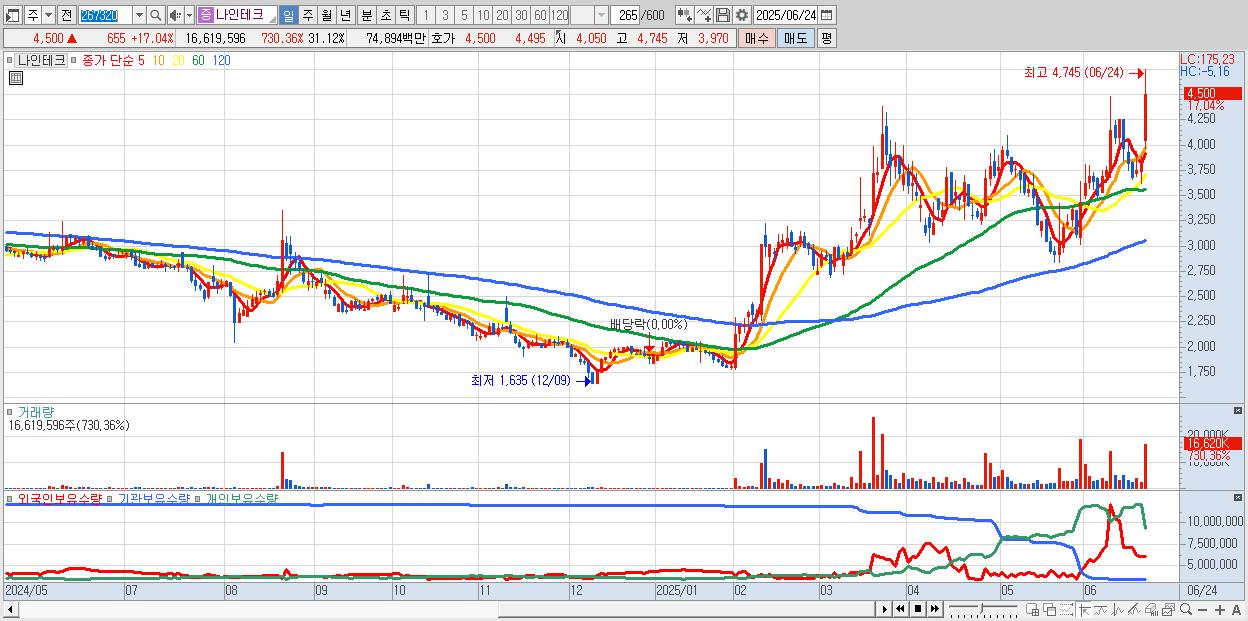The image size is (1248, 621).
Task: Click the add line indicator icon
Action: (704, 15)
